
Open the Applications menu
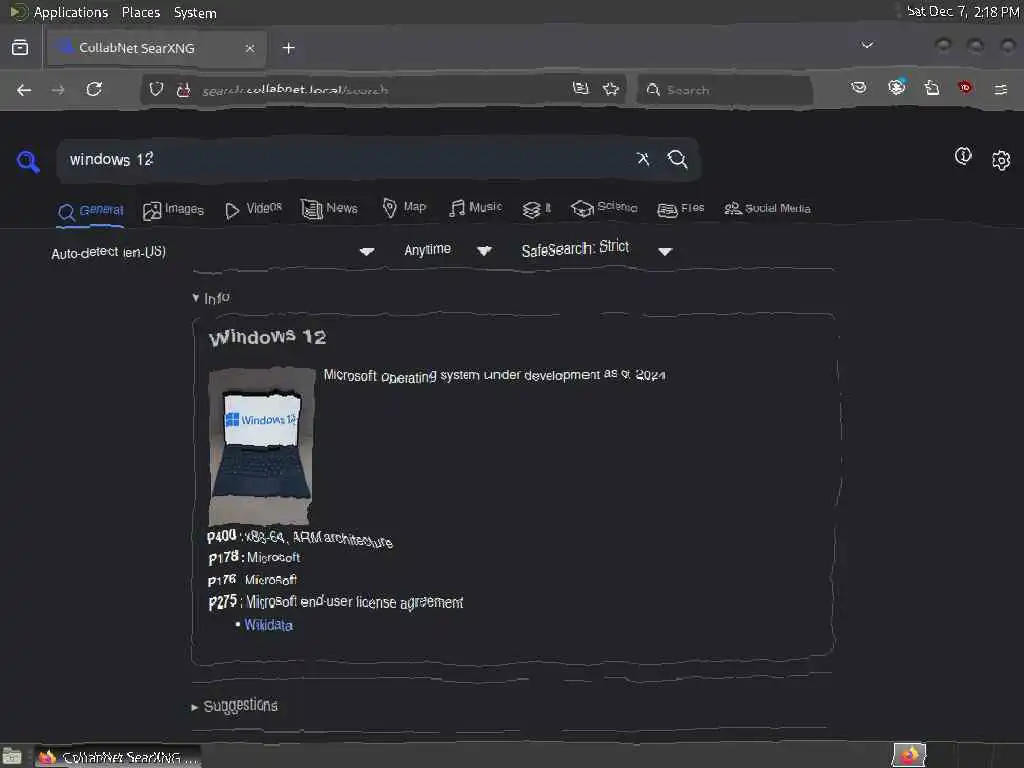click(x=71, y=12)
